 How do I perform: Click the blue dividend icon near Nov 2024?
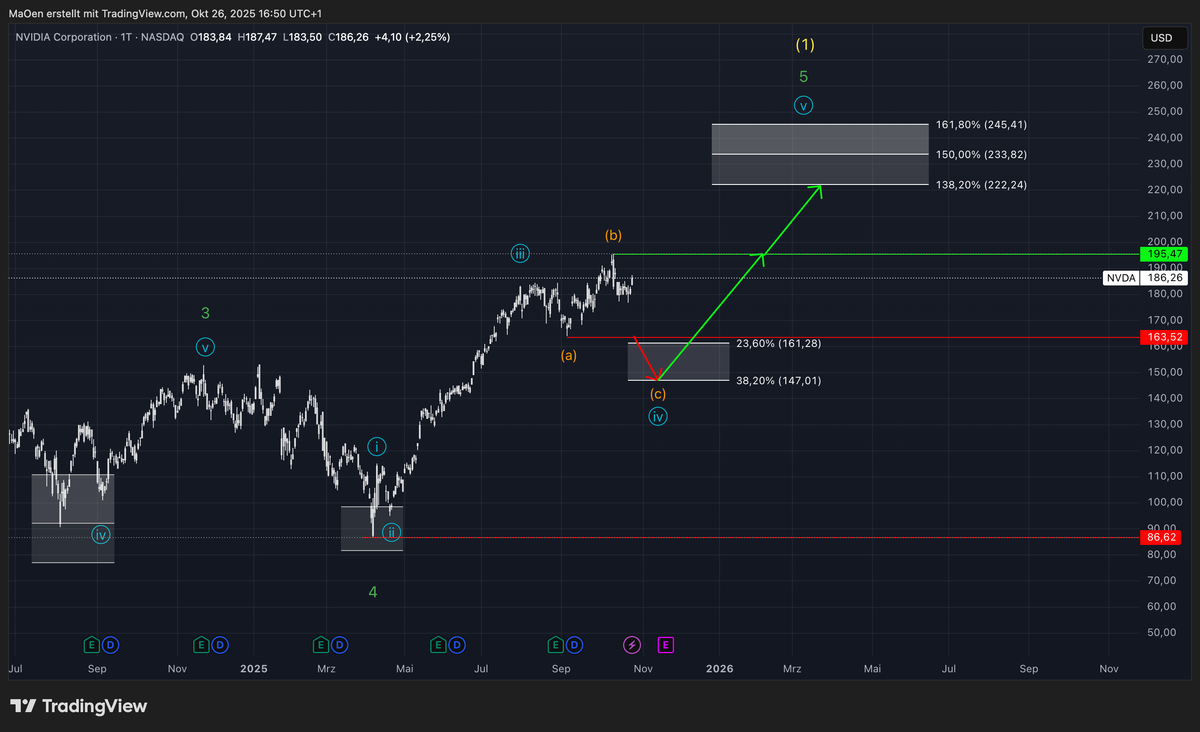[219, 645]
